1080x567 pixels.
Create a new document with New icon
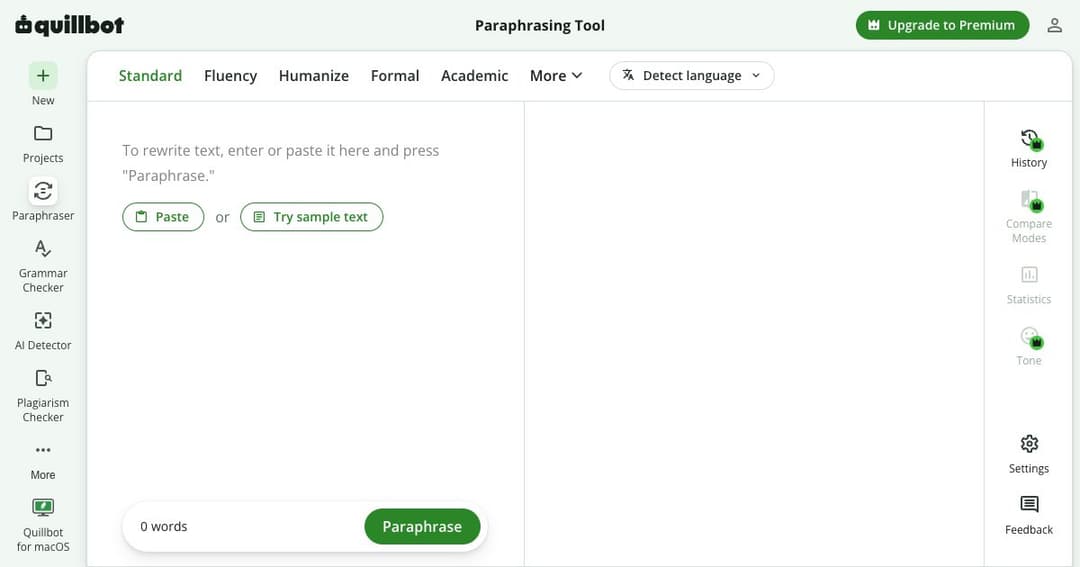pos(43,76)
